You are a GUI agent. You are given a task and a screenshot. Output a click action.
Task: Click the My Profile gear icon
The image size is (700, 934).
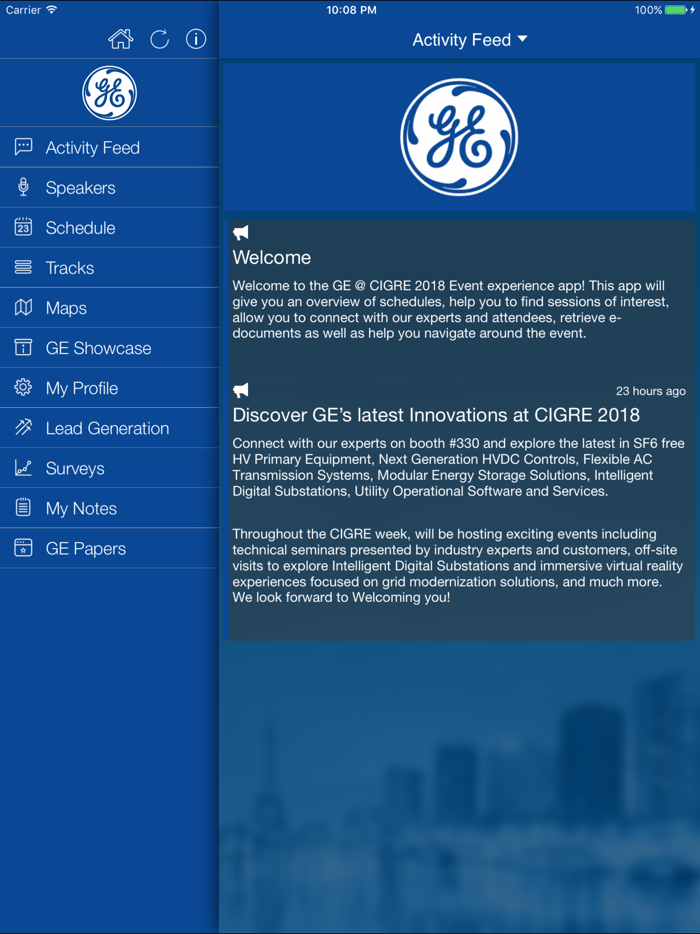point(23,387)
